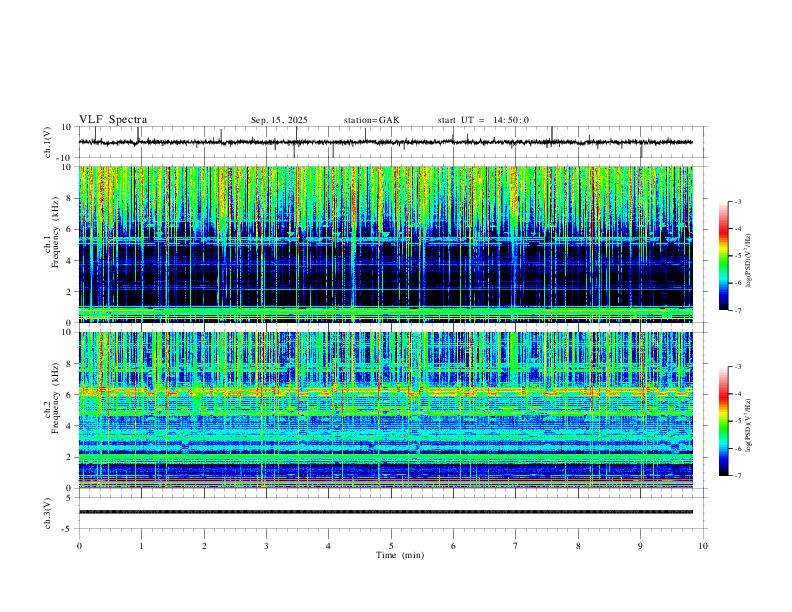
Task: Click the '0' tick on the time axis
Action: pyautogui.click(x=79, y=546)
